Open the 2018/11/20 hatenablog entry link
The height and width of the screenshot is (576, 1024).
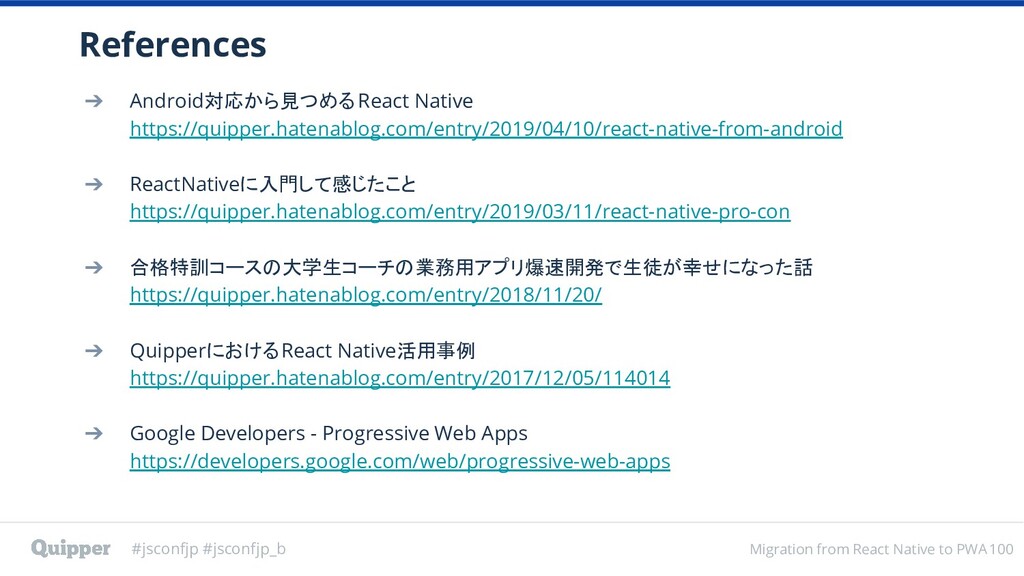[x=366, y=295]
